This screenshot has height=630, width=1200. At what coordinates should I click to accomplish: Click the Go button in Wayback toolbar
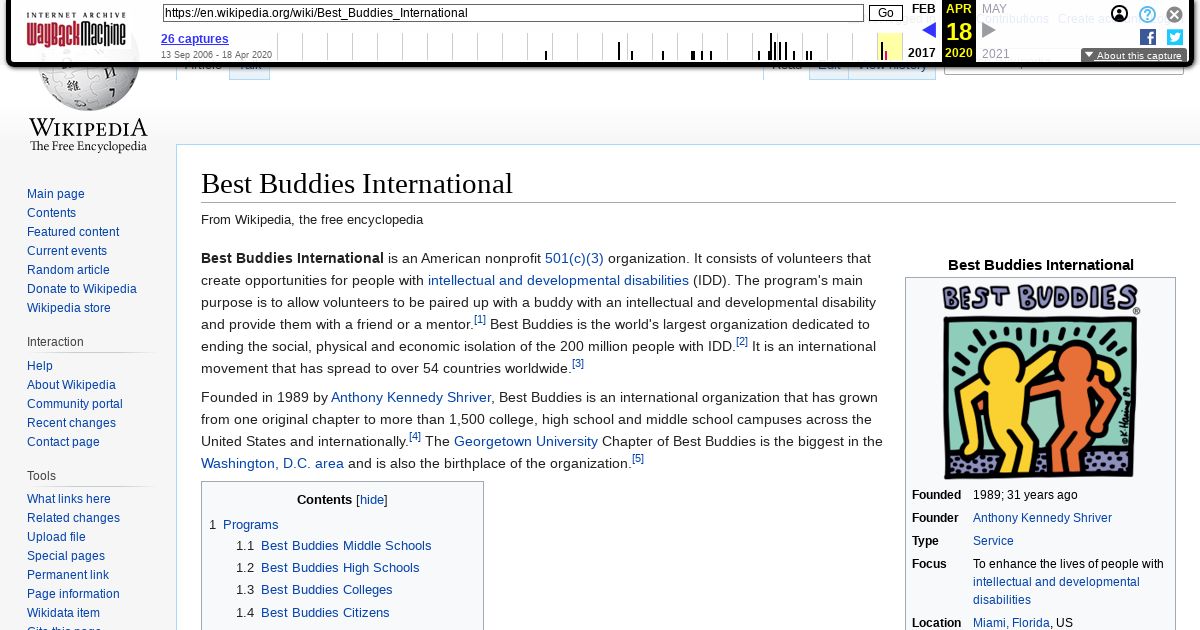coord(885,13)
